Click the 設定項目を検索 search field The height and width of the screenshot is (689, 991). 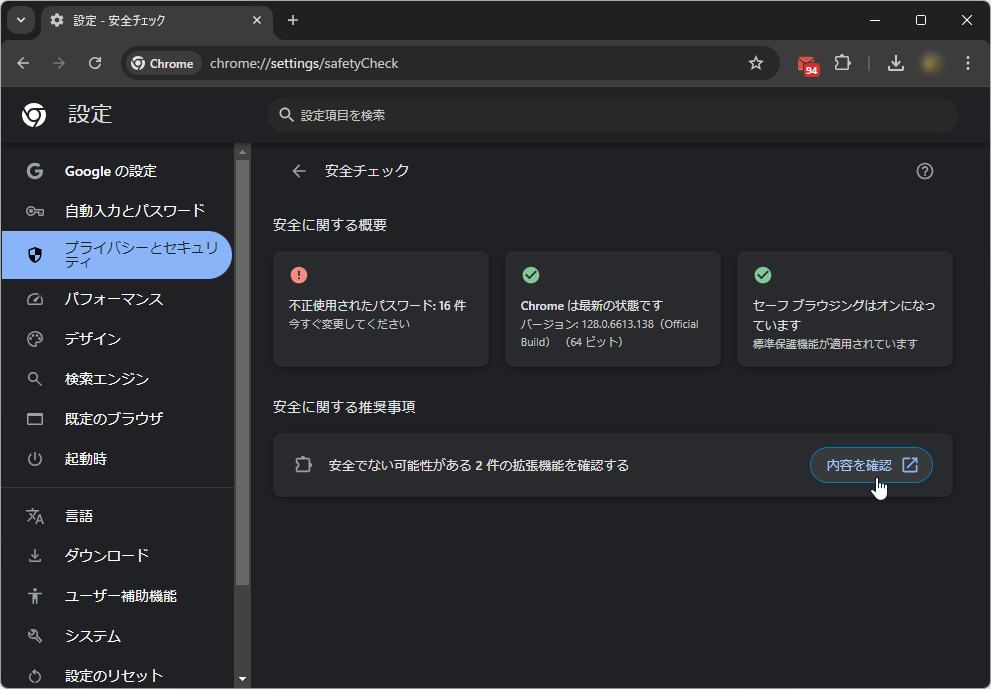[612, 115]
